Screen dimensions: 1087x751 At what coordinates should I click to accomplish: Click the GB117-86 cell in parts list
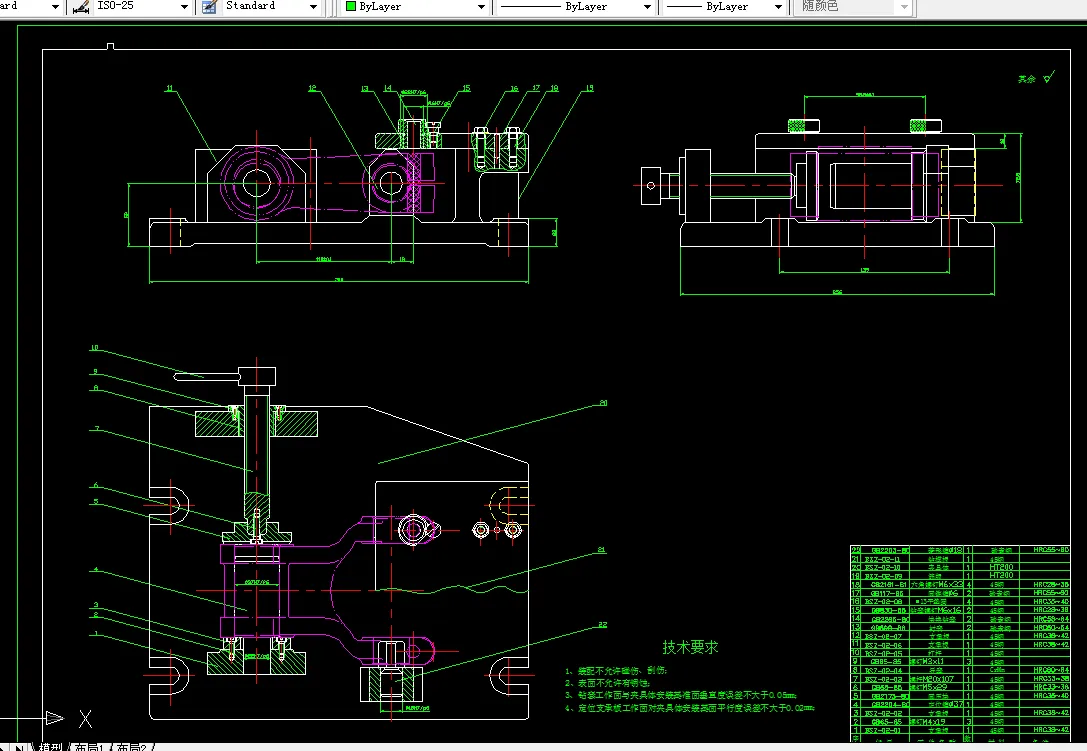click(x=887, y=593)
